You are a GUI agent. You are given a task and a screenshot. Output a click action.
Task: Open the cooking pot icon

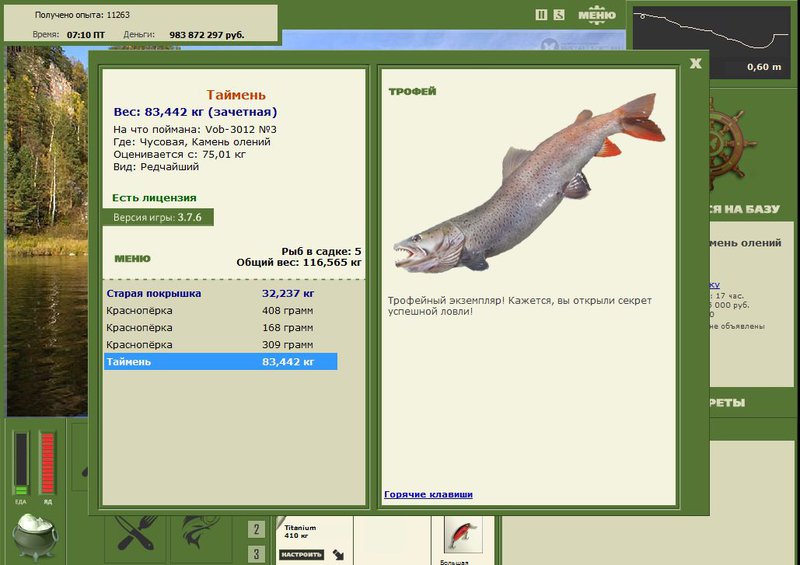click(35, 536)
